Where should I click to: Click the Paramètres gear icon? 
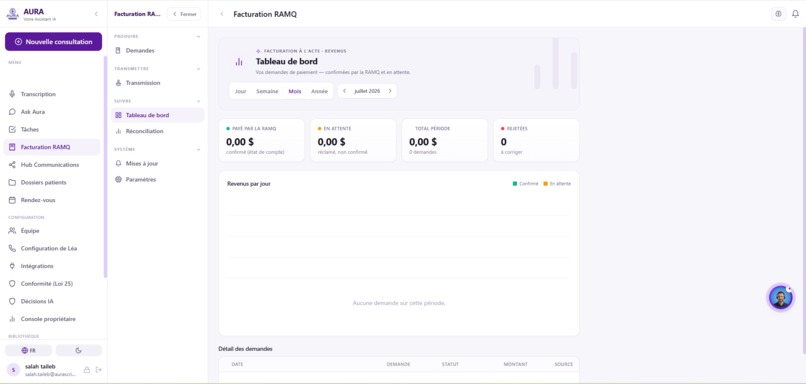(118, 179)
